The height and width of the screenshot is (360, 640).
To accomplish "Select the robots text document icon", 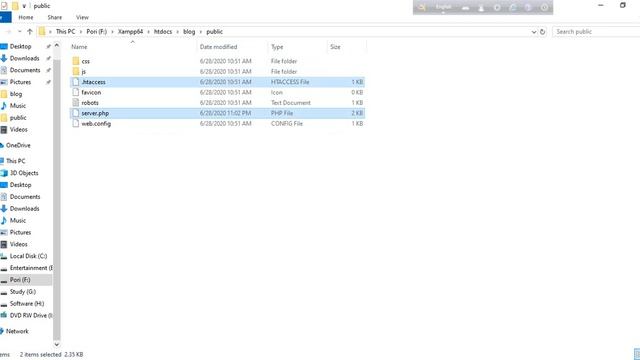I will pos(76,102).
